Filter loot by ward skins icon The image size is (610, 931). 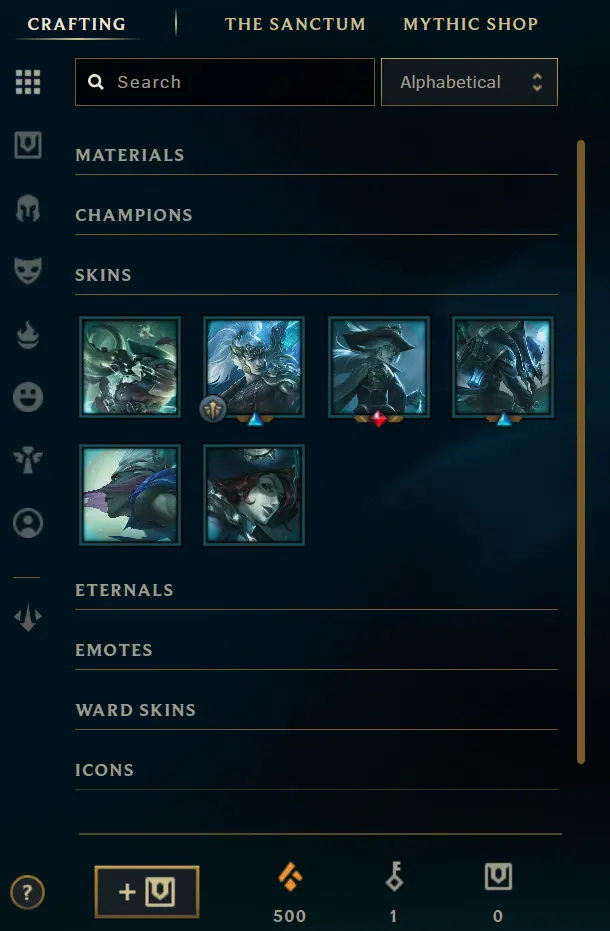tap(28, 460)
